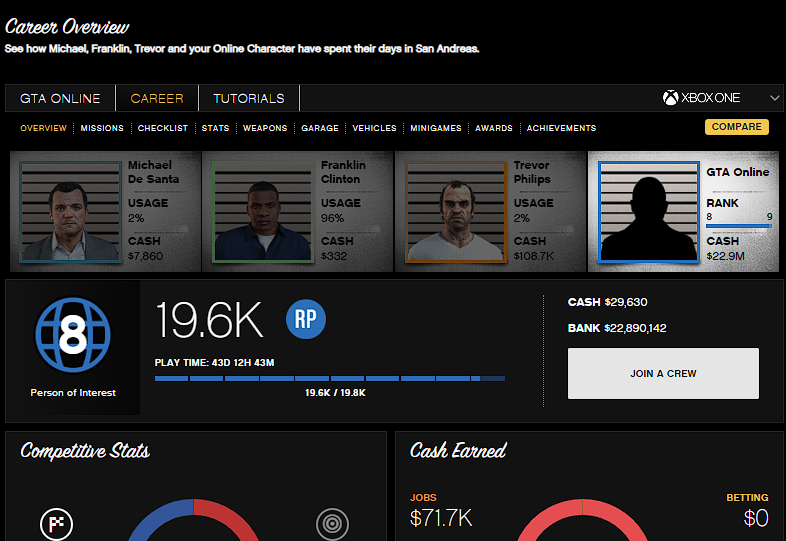Switch to the Career tab
786x541 pixels.
(157, 98)
